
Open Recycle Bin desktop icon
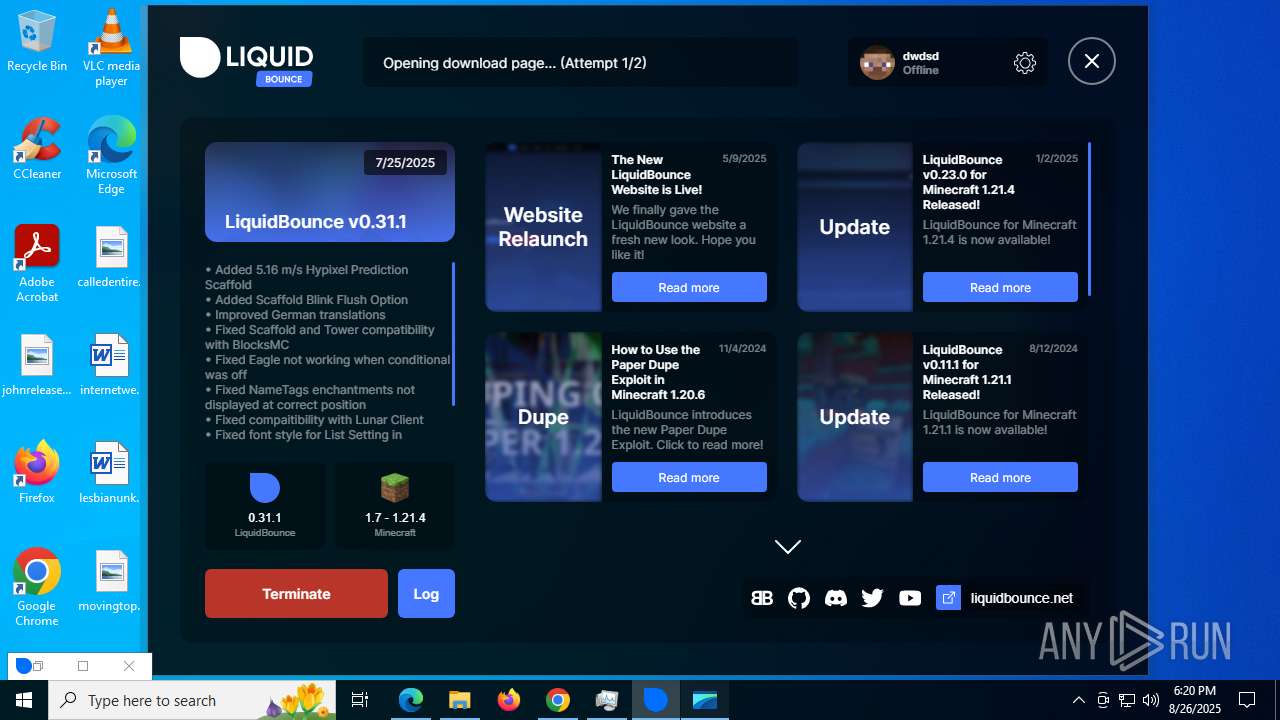(x=37, y=41)
